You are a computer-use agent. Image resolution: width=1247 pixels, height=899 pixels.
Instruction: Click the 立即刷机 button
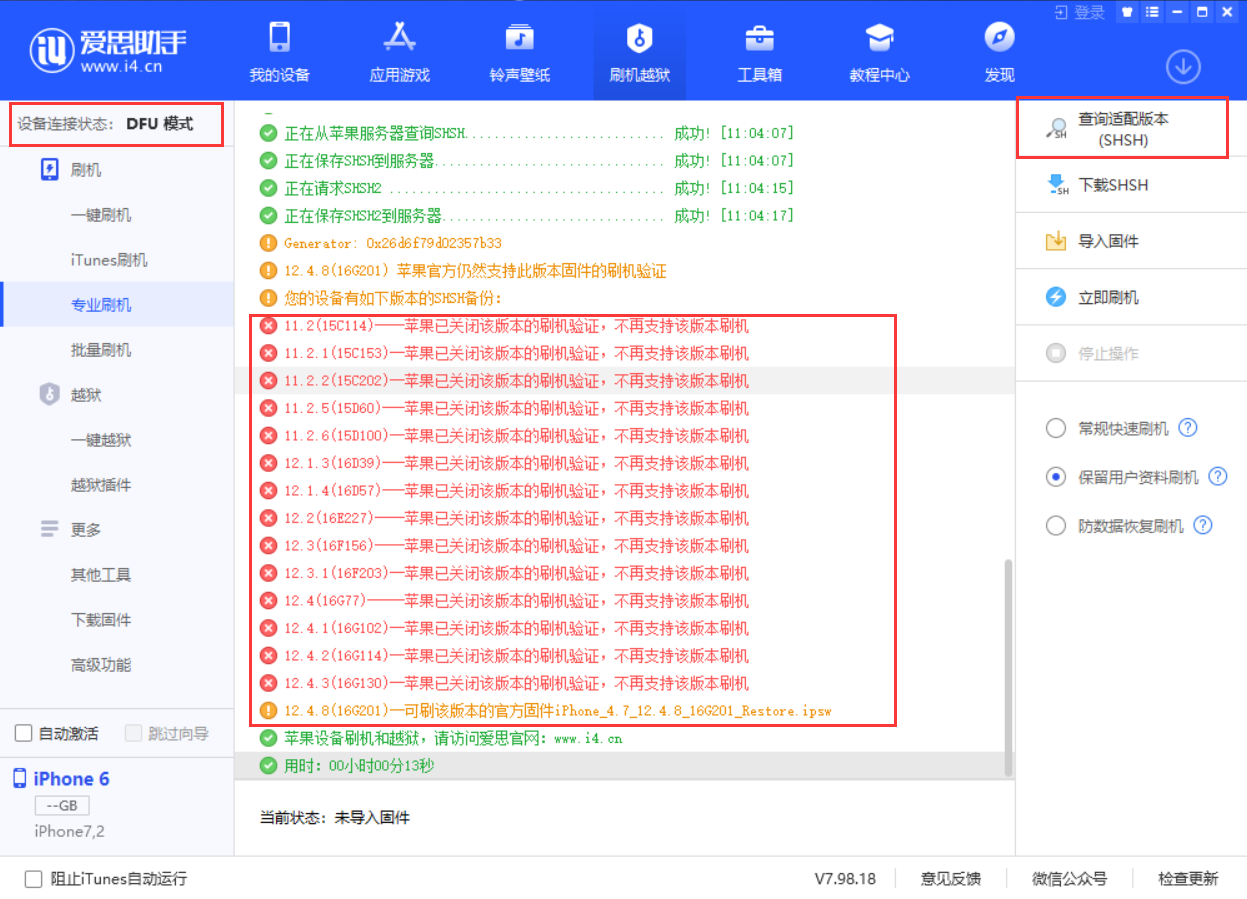[x=1131, y=297]
